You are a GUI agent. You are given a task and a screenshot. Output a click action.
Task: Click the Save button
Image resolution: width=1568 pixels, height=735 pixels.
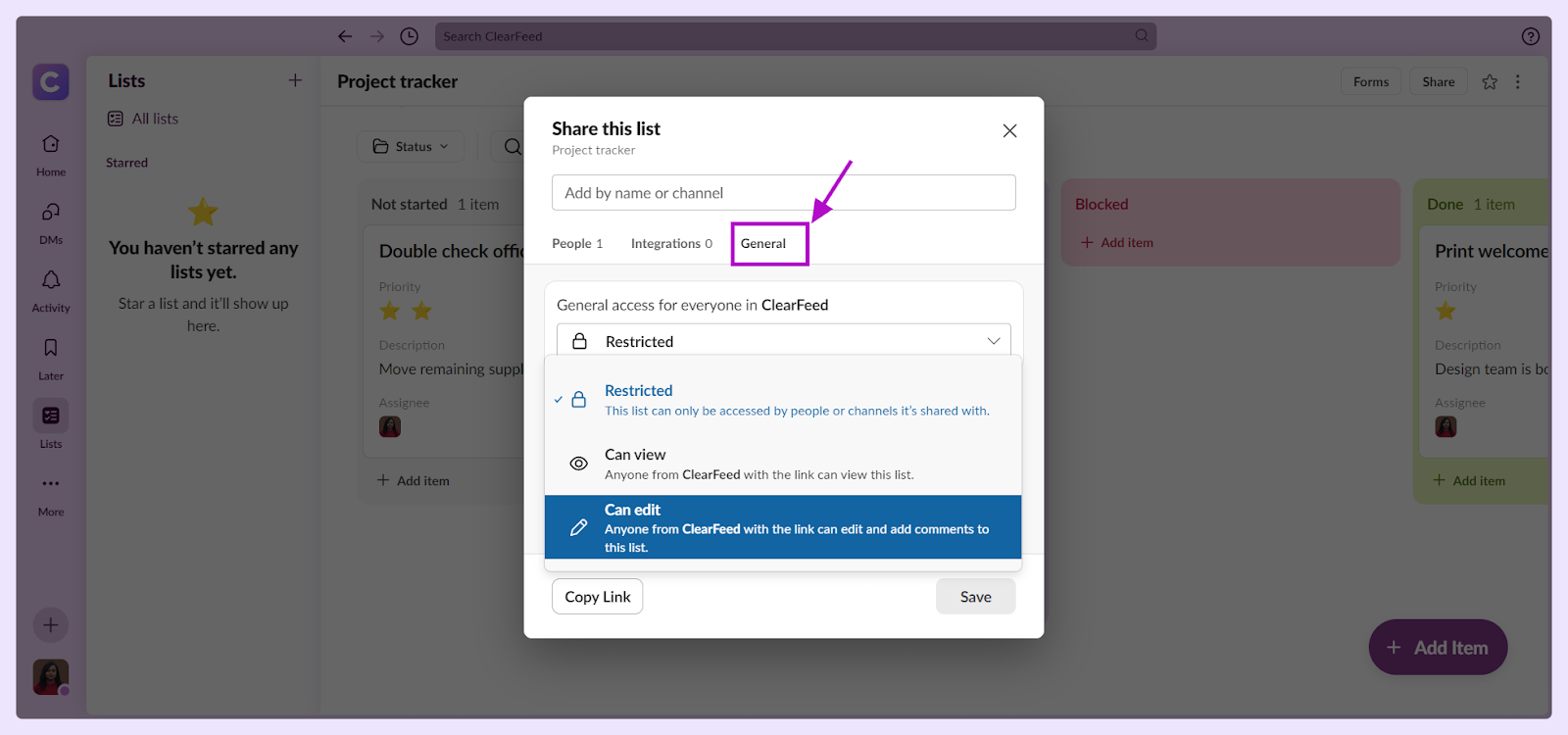click(976, 597)
